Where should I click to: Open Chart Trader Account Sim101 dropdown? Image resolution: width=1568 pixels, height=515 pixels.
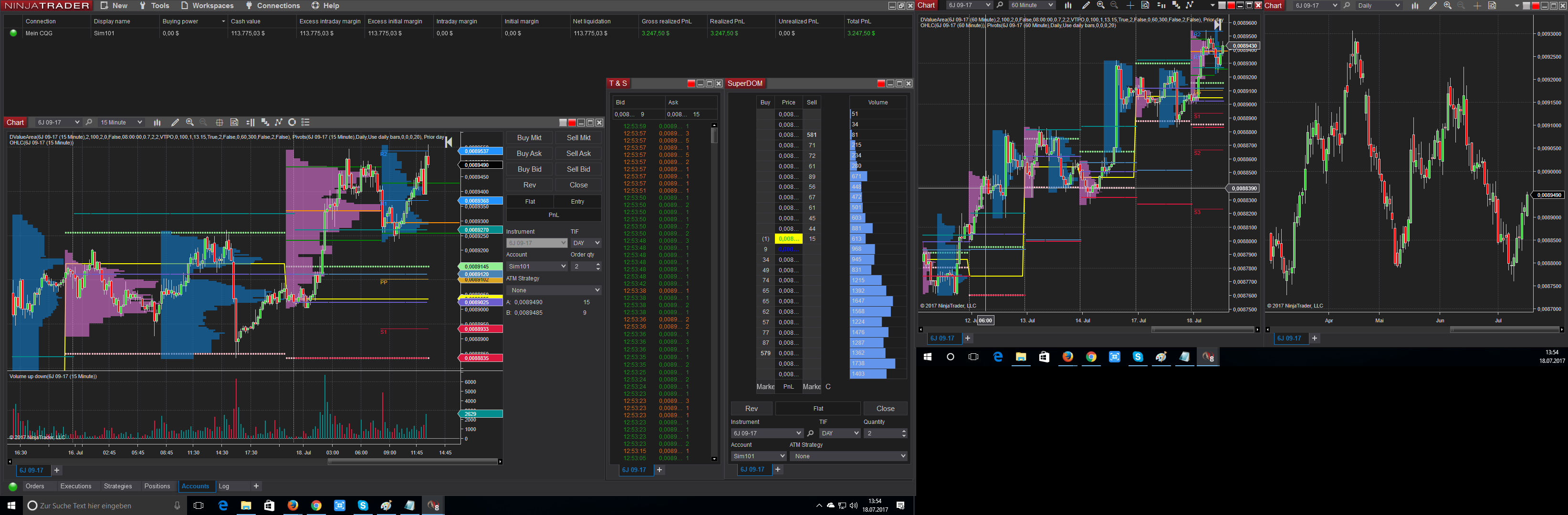[x=537, y=266]
